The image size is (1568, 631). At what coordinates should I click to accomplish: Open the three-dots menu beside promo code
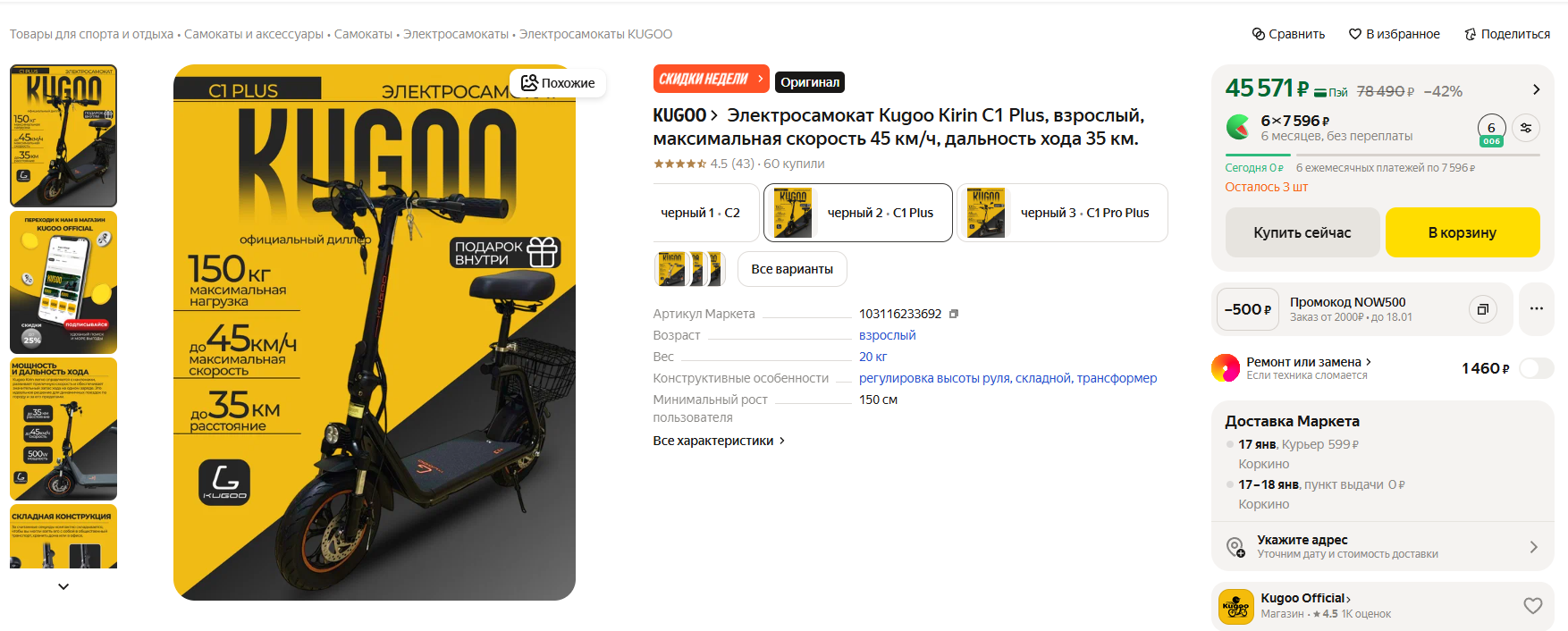pos(1537,308)
